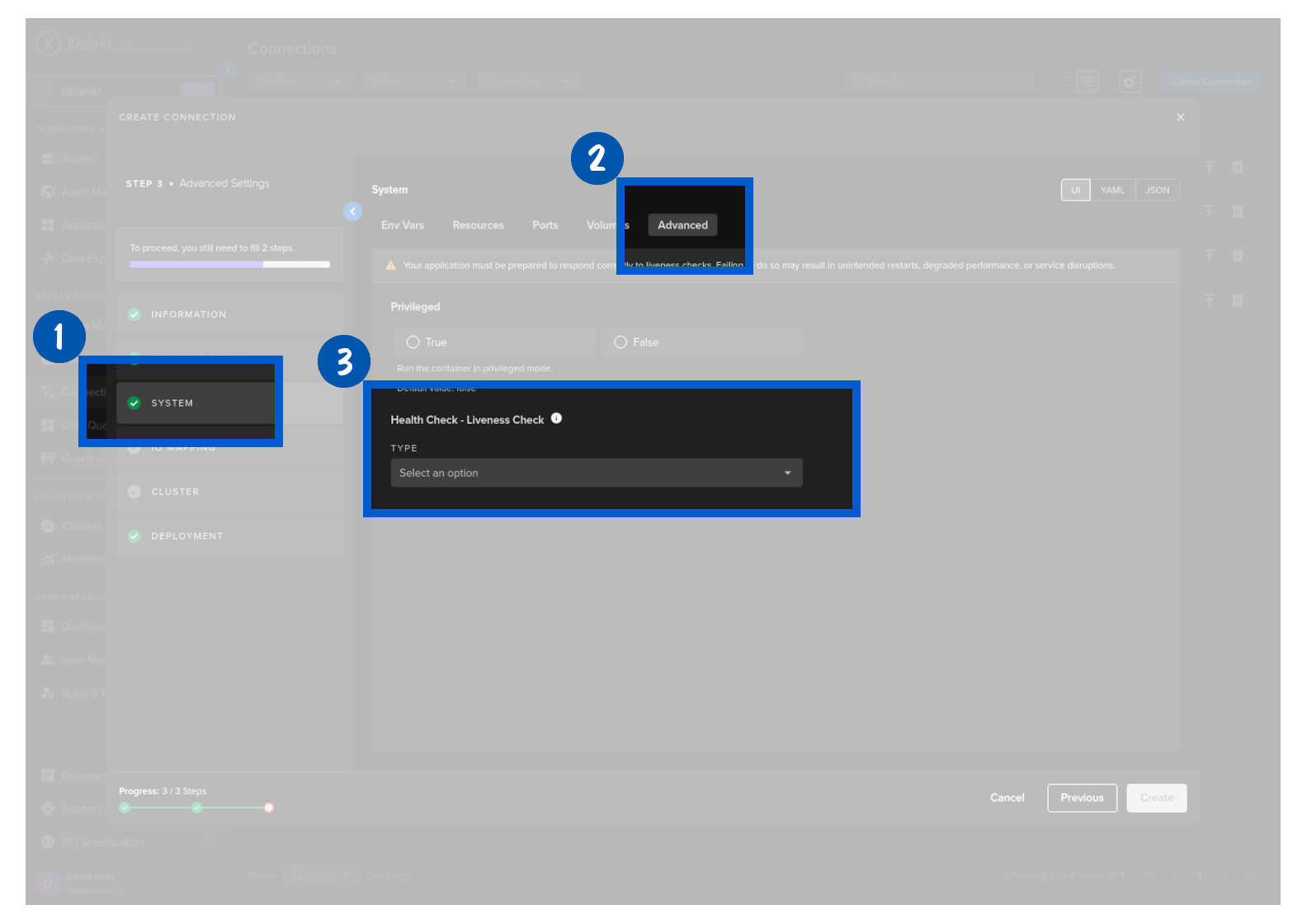Click the warning triangle icon in alert
This screenshot has width=1307, height=924.
point(391,266)
